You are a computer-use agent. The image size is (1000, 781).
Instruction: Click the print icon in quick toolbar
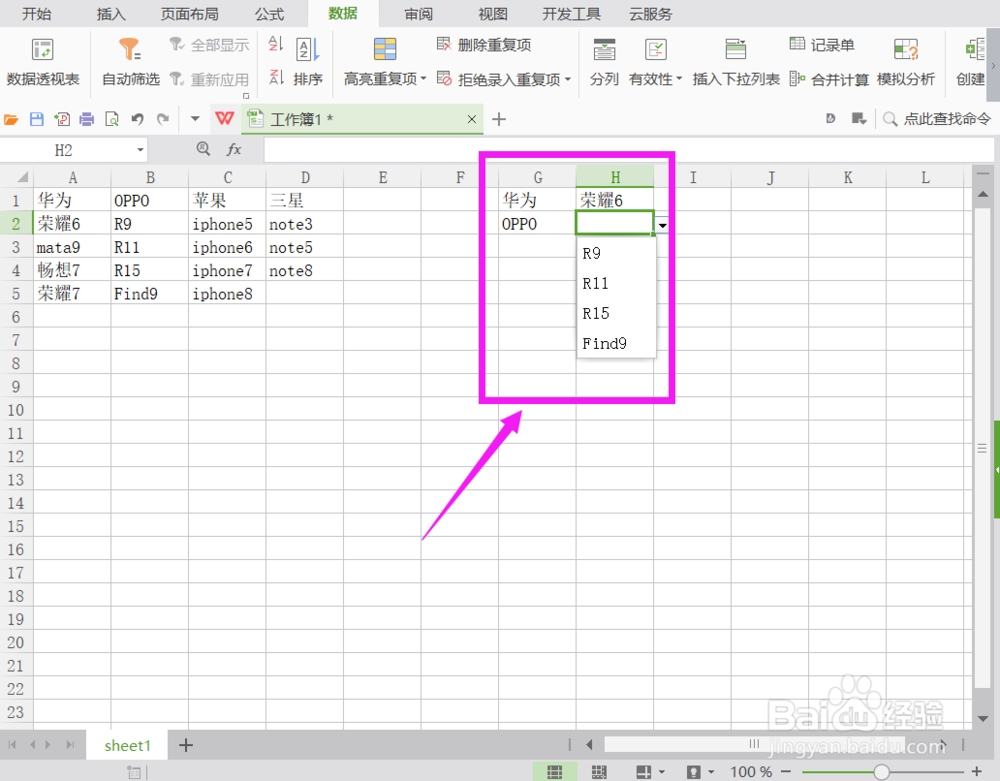(87, 119)
